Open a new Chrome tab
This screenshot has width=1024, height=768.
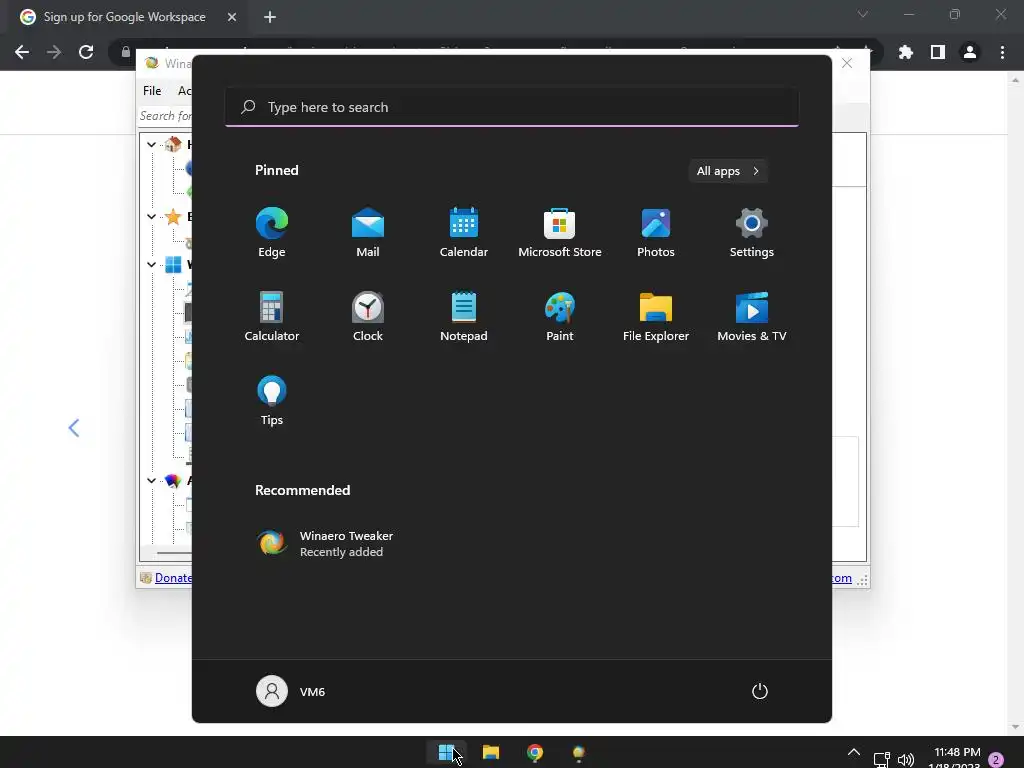(270, 17)
